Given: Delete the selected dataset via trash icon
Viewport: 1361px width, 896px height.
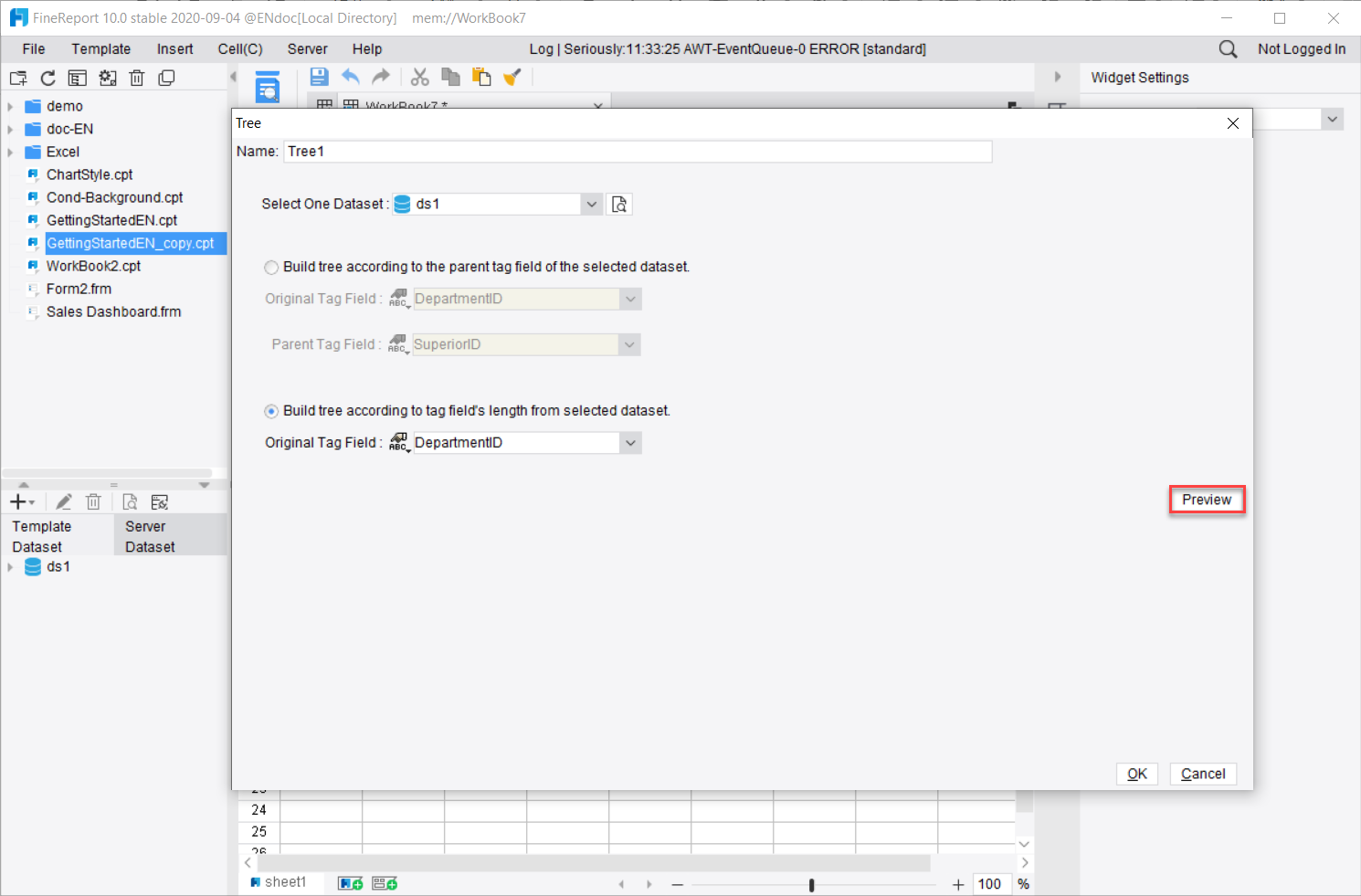Looking at the screenshot, I should click(x=93, y=501).
